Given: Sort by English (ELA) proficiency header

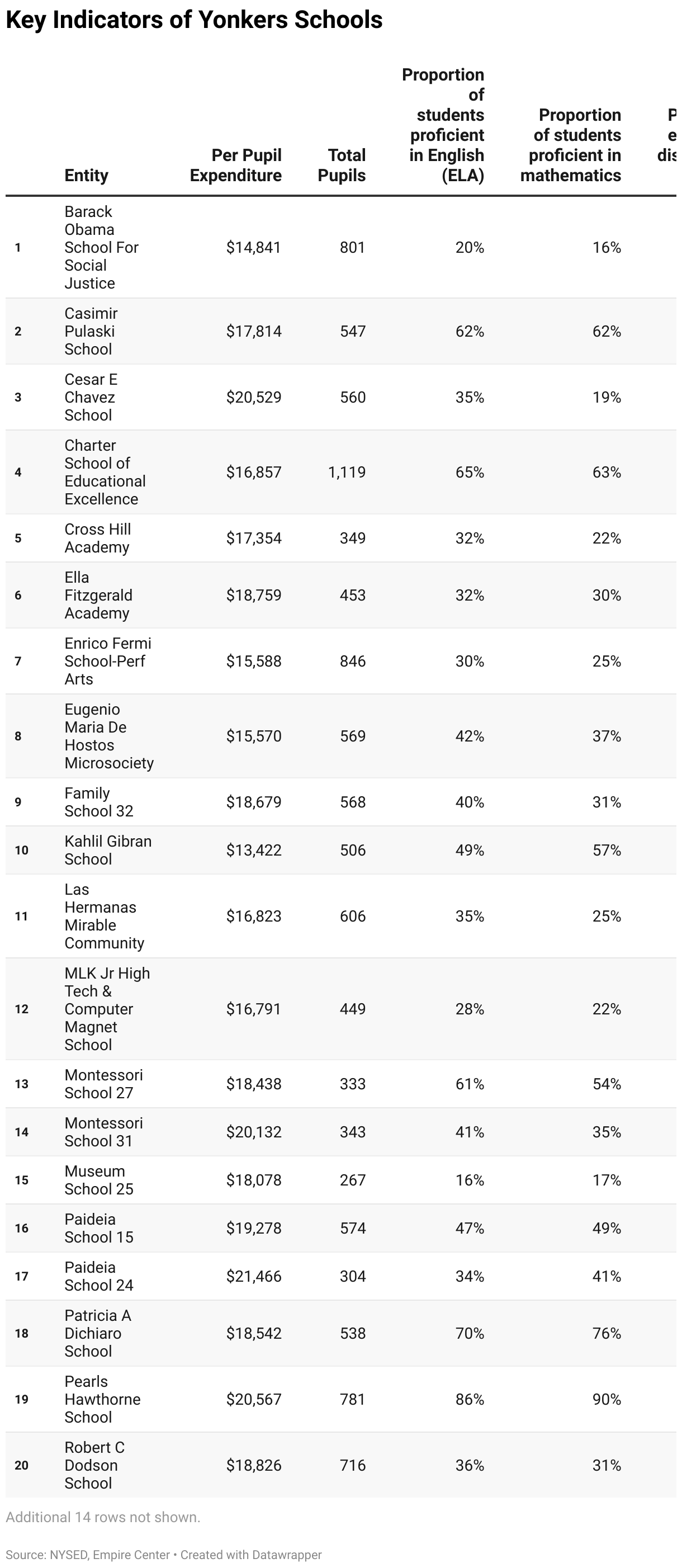Looking at the screenshot, I should click(444, 125).
